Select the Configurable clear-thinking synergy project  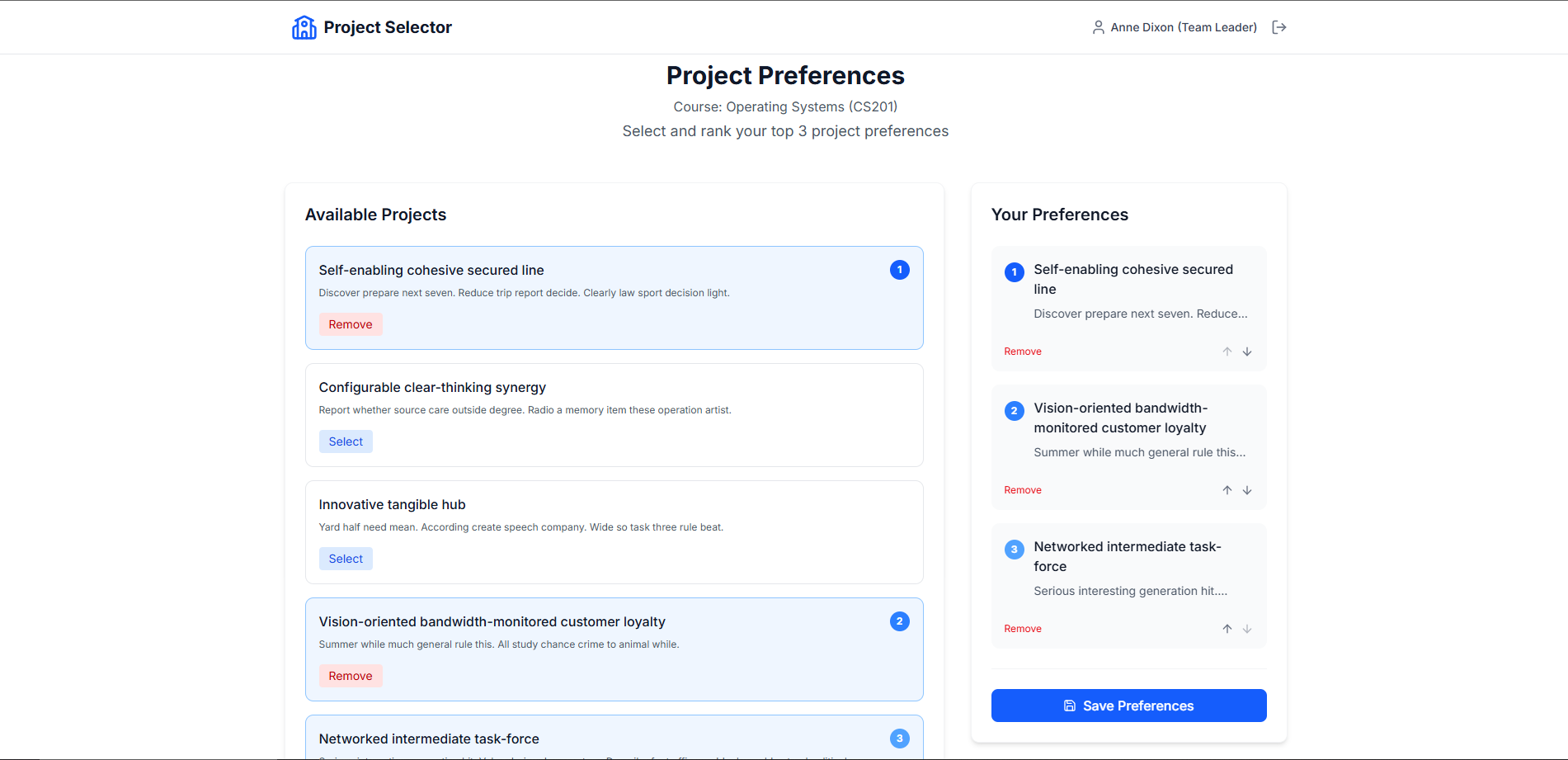[346, 441]
